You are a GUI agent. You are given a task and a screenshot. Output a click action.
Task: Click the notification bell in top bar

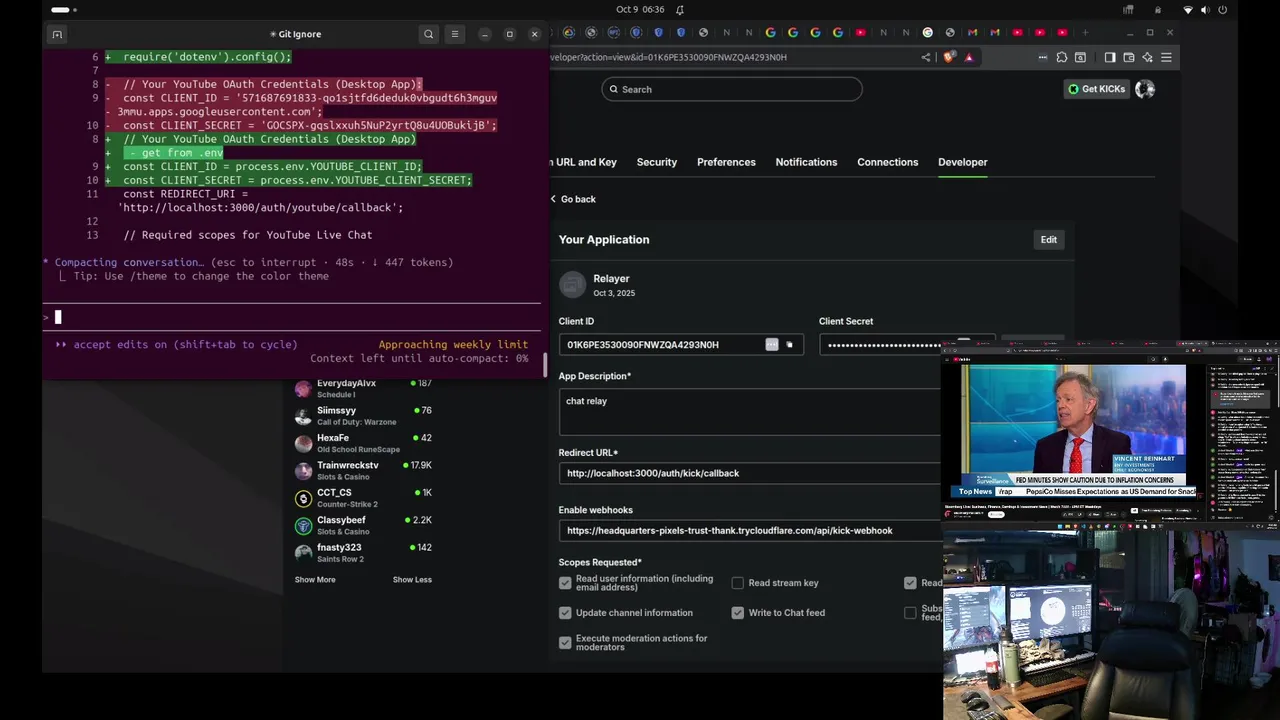tap(680, 9)
